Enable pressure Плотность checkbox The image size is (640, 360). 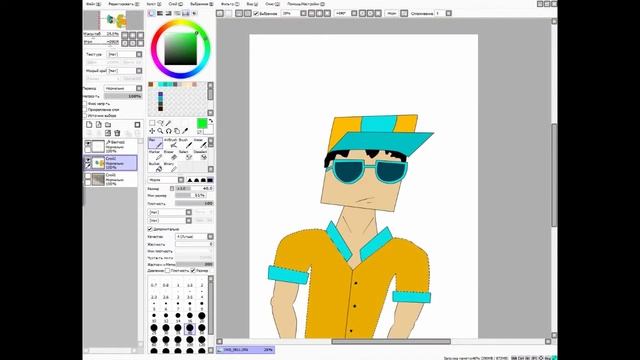point(167,270)
